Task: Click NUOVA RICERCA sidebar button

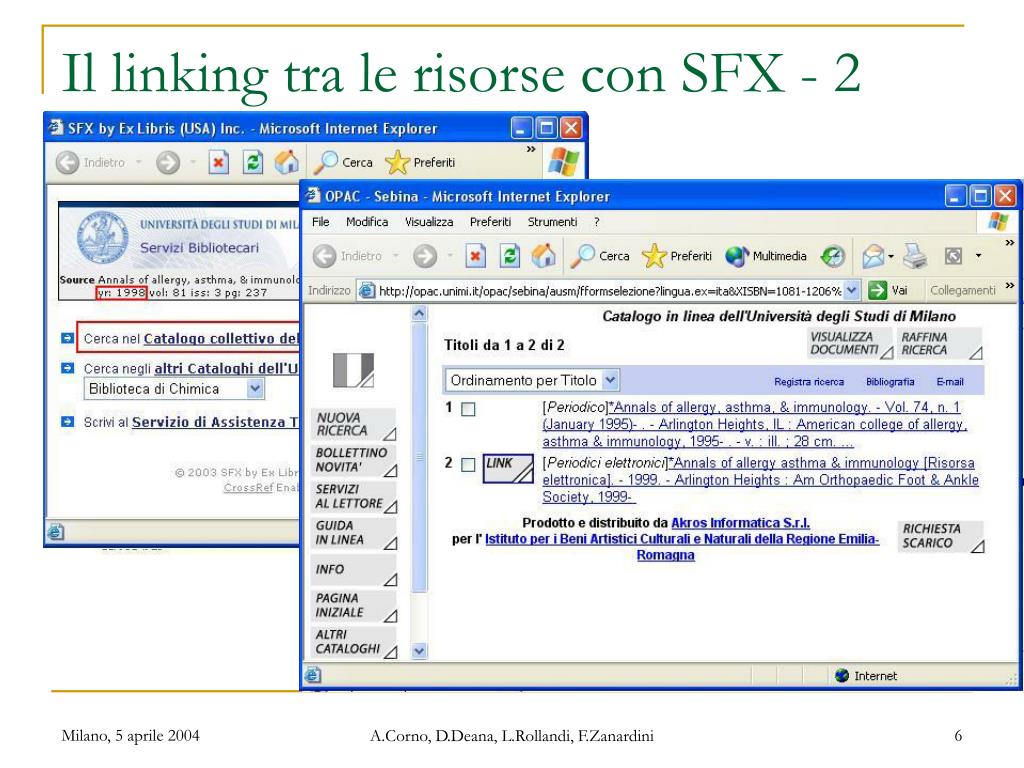Action: point(355,424)
